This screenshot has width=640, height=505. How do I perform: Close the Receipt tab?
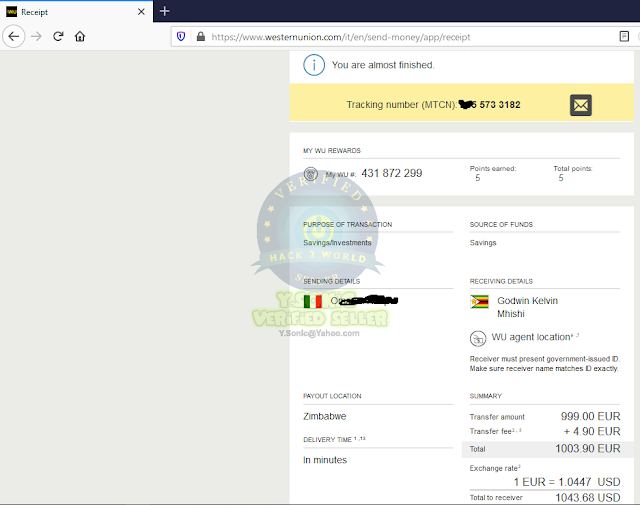[x=141, y=12]
